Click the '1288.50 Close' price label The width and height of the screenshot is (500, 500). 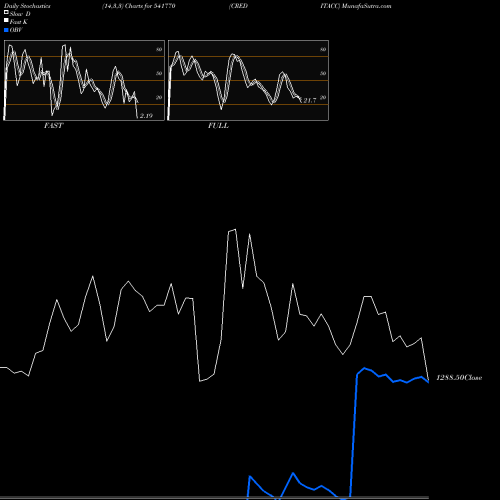(459, 378)
